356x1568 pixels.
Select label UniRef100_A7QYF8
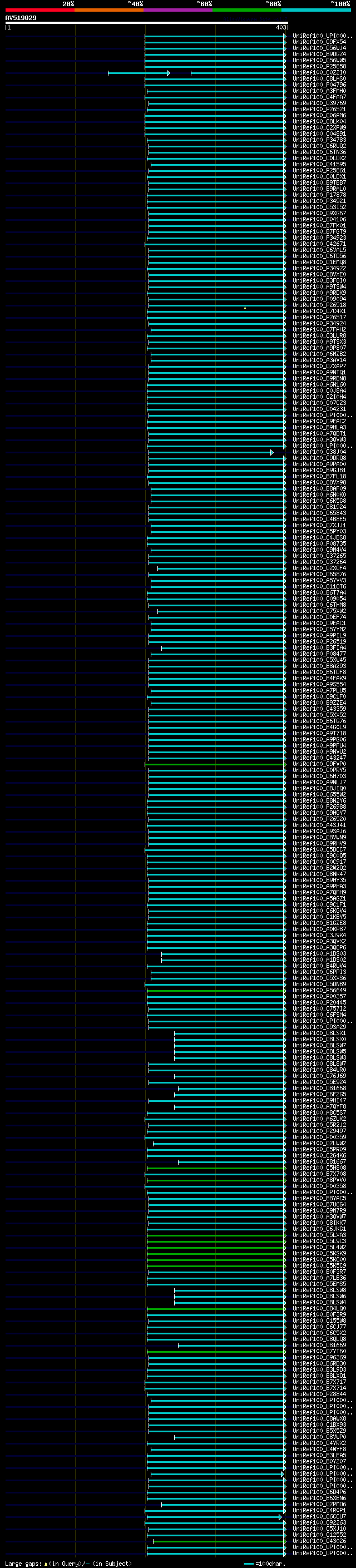point(319,1106)
